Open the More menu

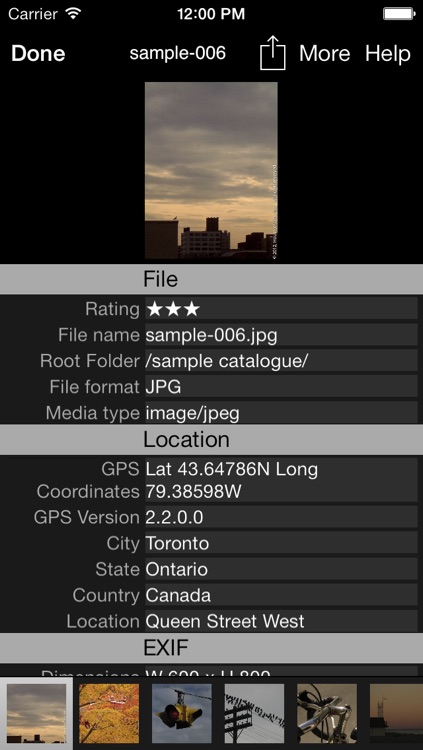(x=324, y=54)
